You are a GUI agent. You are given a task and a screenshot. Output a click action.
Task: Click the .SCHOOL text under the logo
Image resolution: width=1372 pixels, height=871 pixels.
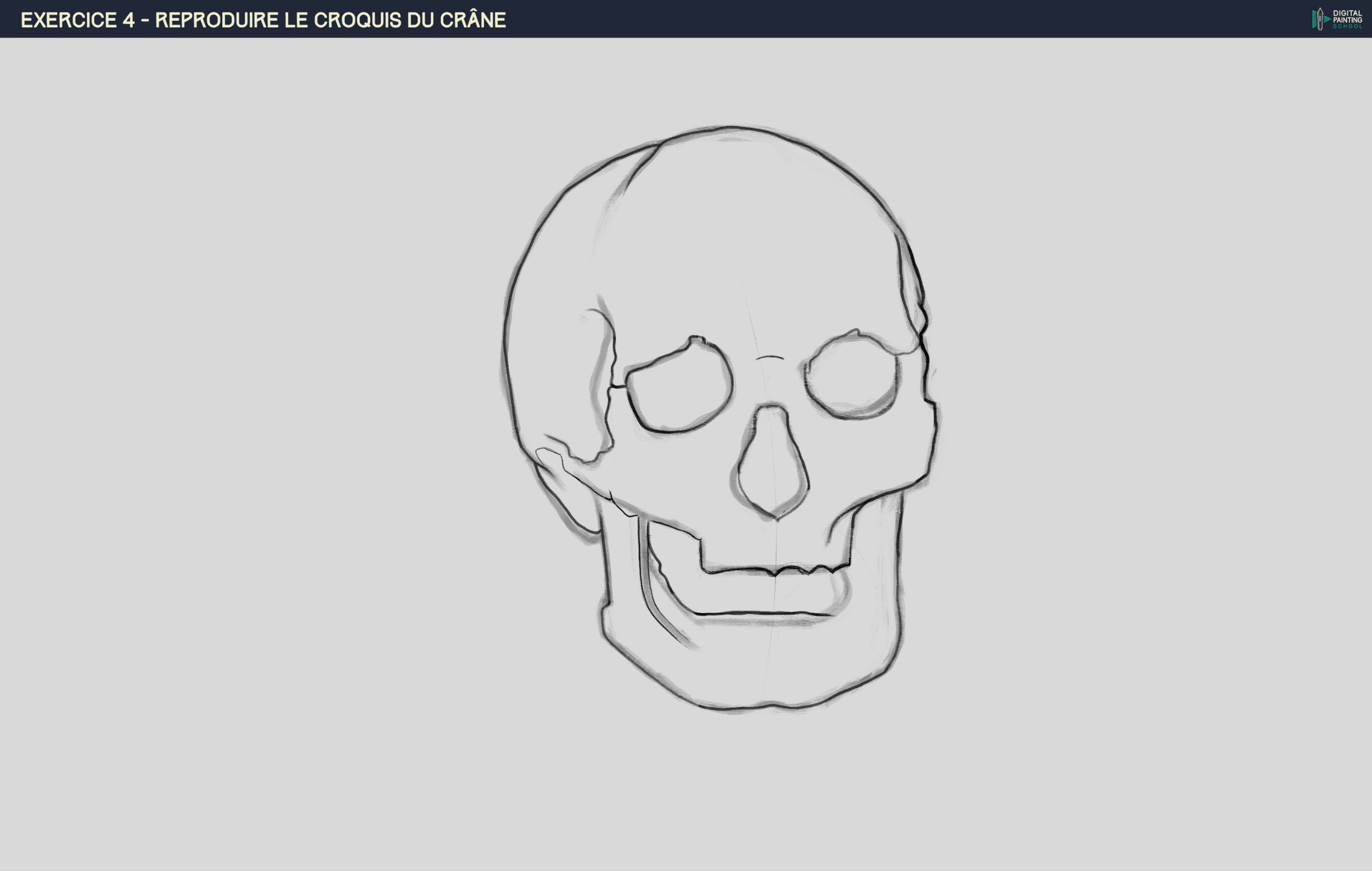pos(1348,27)
